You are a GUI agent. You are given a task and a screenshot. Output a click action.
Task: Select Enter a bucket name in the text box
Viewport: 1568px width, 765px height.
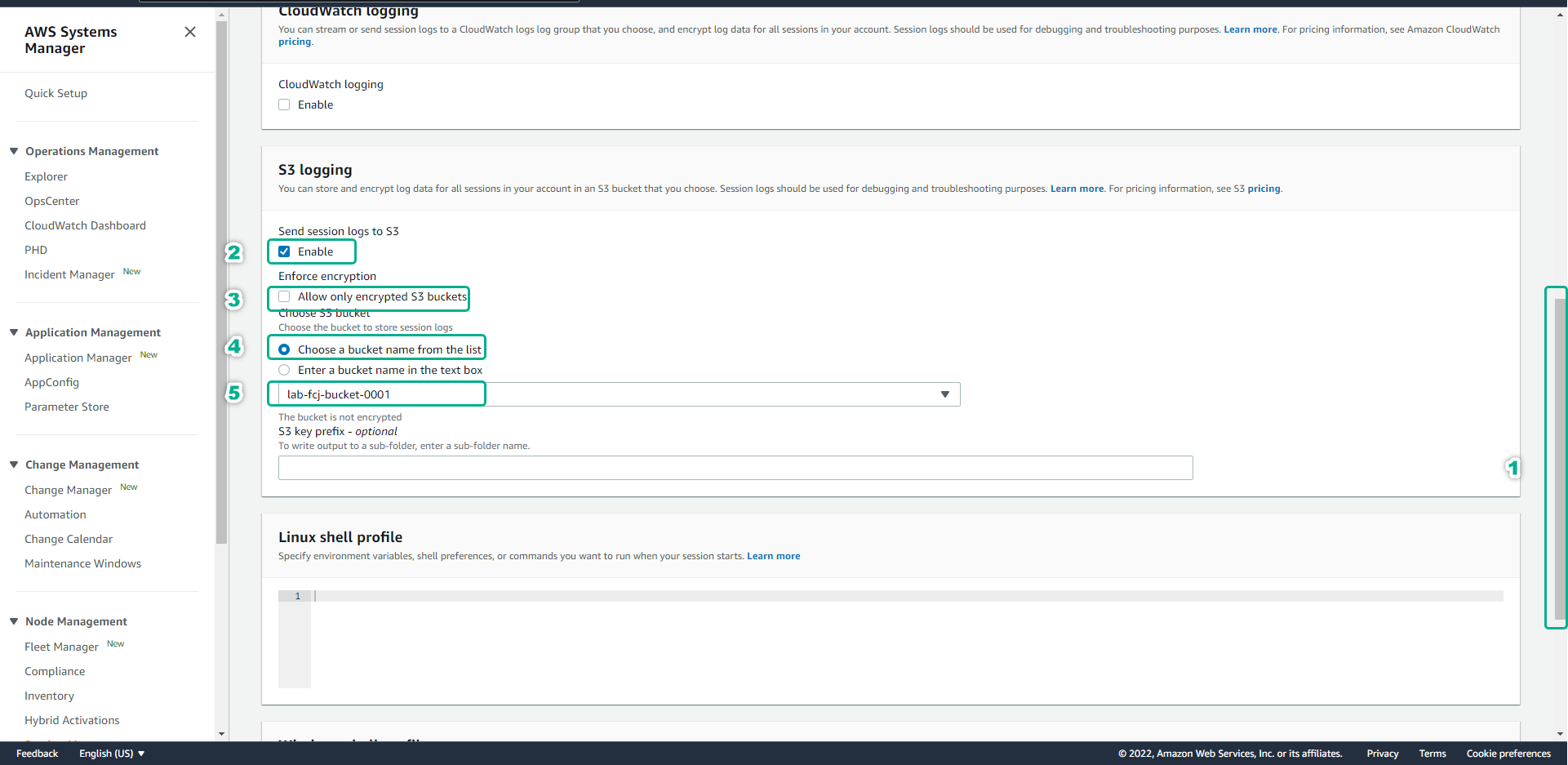tap(284, 370)
